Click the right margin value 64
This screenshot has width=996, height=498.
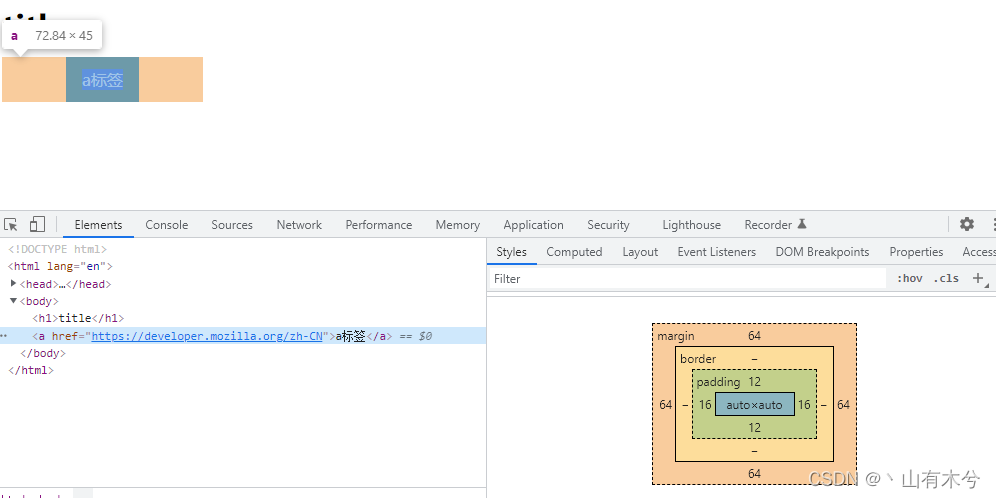(844, 405)
